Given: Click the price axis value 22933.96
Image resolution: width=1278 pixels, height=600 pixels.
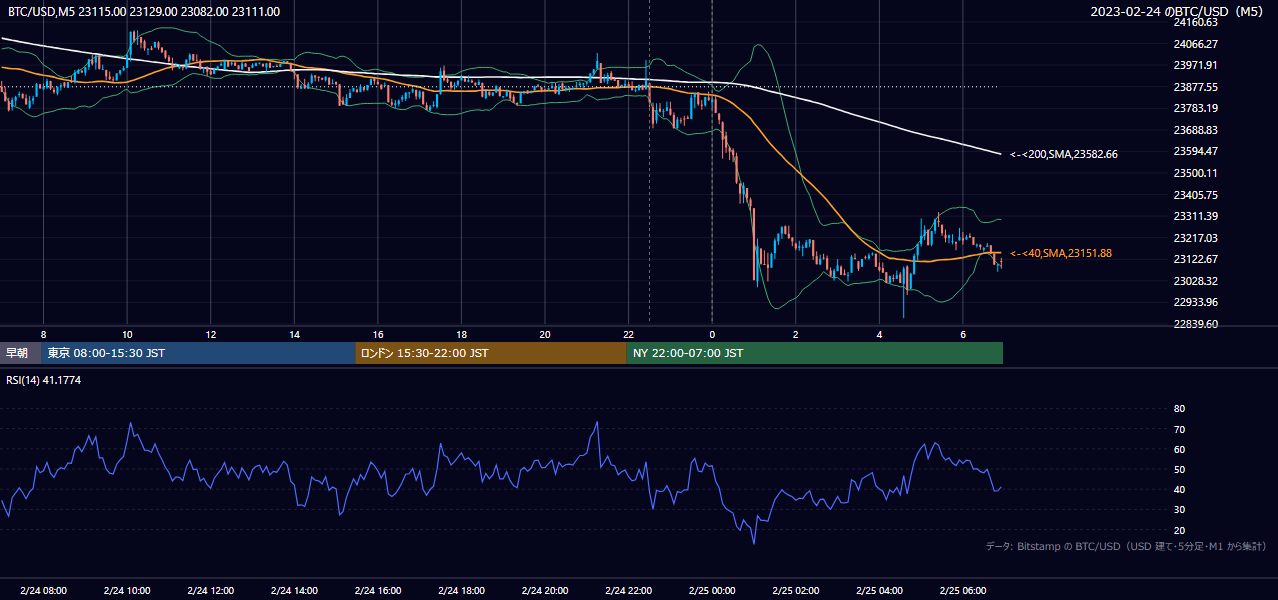Looking at the screenshot, I should coord(1195,302).
